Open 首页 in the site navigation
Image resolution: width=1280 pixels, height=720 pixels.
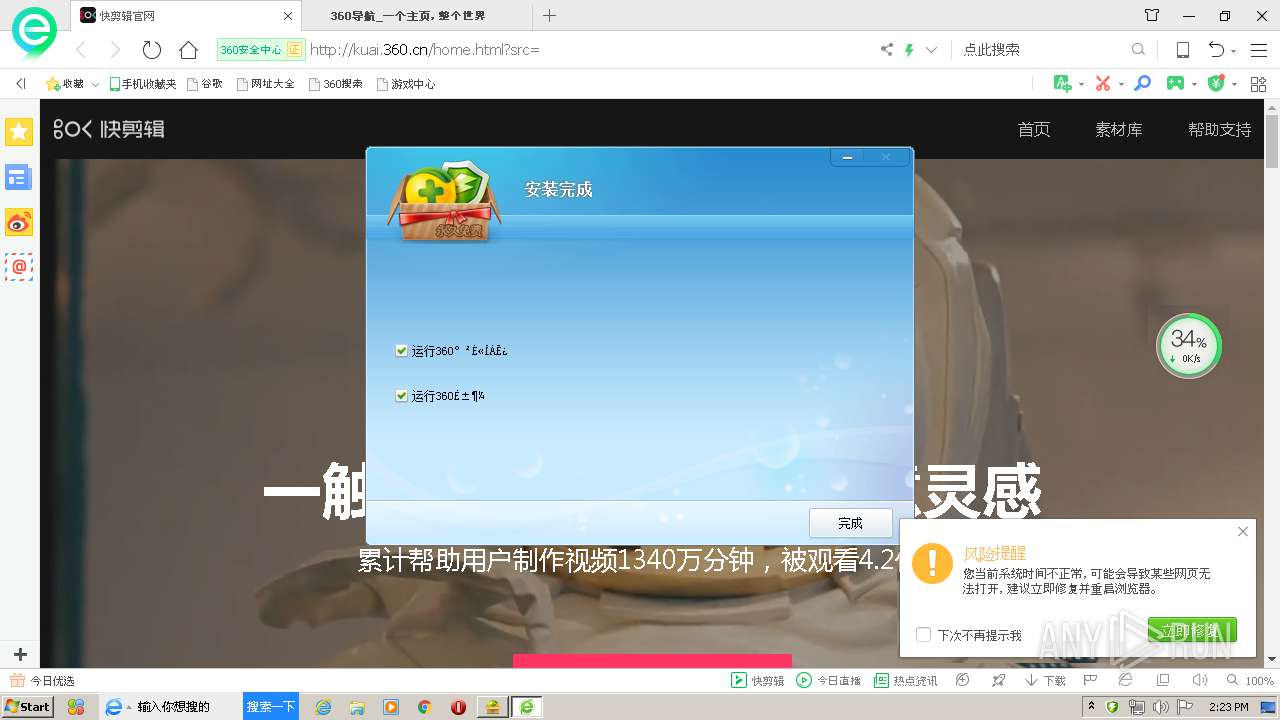pyautogui.click(x=1034, y=130)
